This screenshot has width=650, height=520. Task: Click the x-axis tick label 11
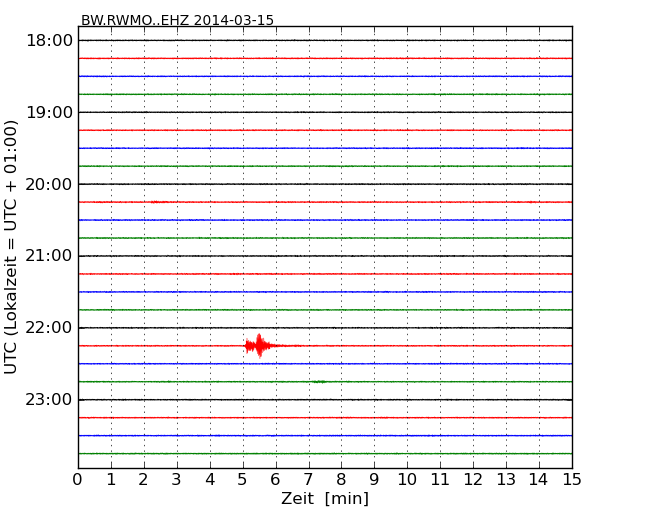pos(440,480)
